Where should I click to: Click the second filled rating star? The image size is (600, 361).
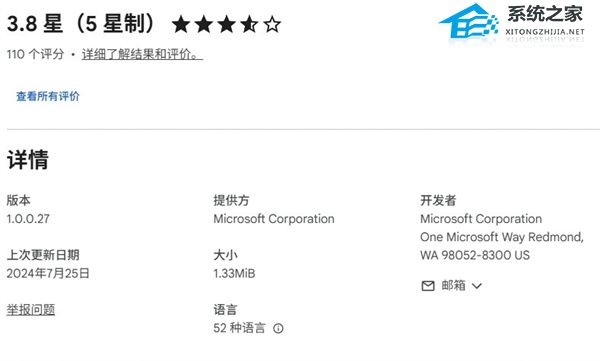[204, 25]
